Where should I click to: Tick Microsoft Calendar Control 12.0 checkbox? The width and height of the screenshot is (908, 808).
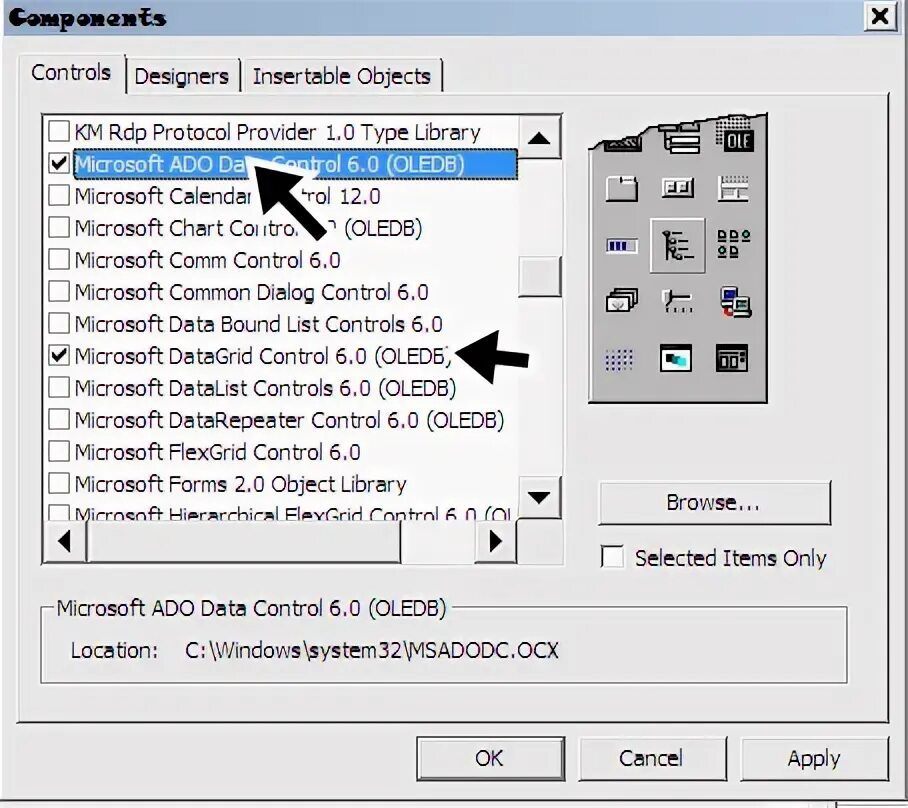[59, 196]
